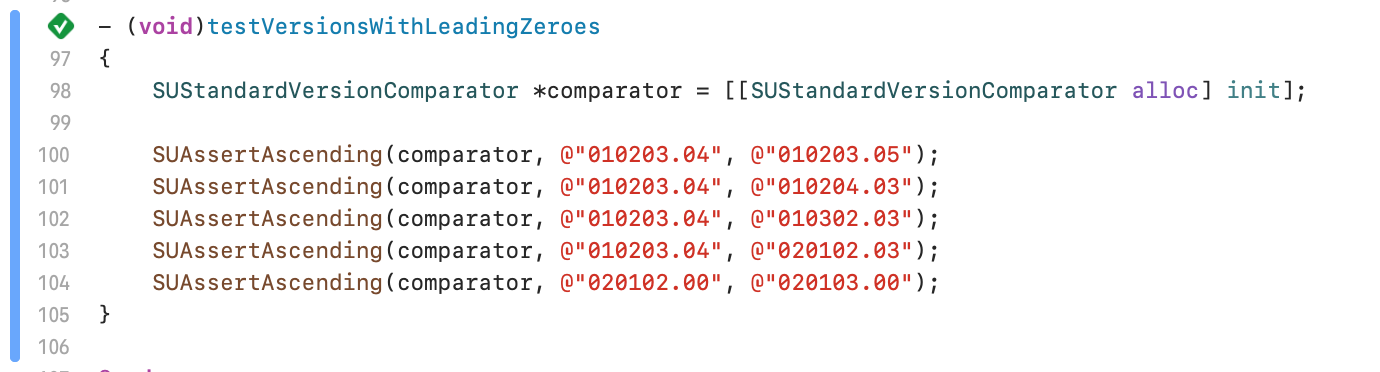Click the testVersionsWithLeadingZeroes method name
The height and width of the screenshot is (372, 1380).
click(404, 27)
